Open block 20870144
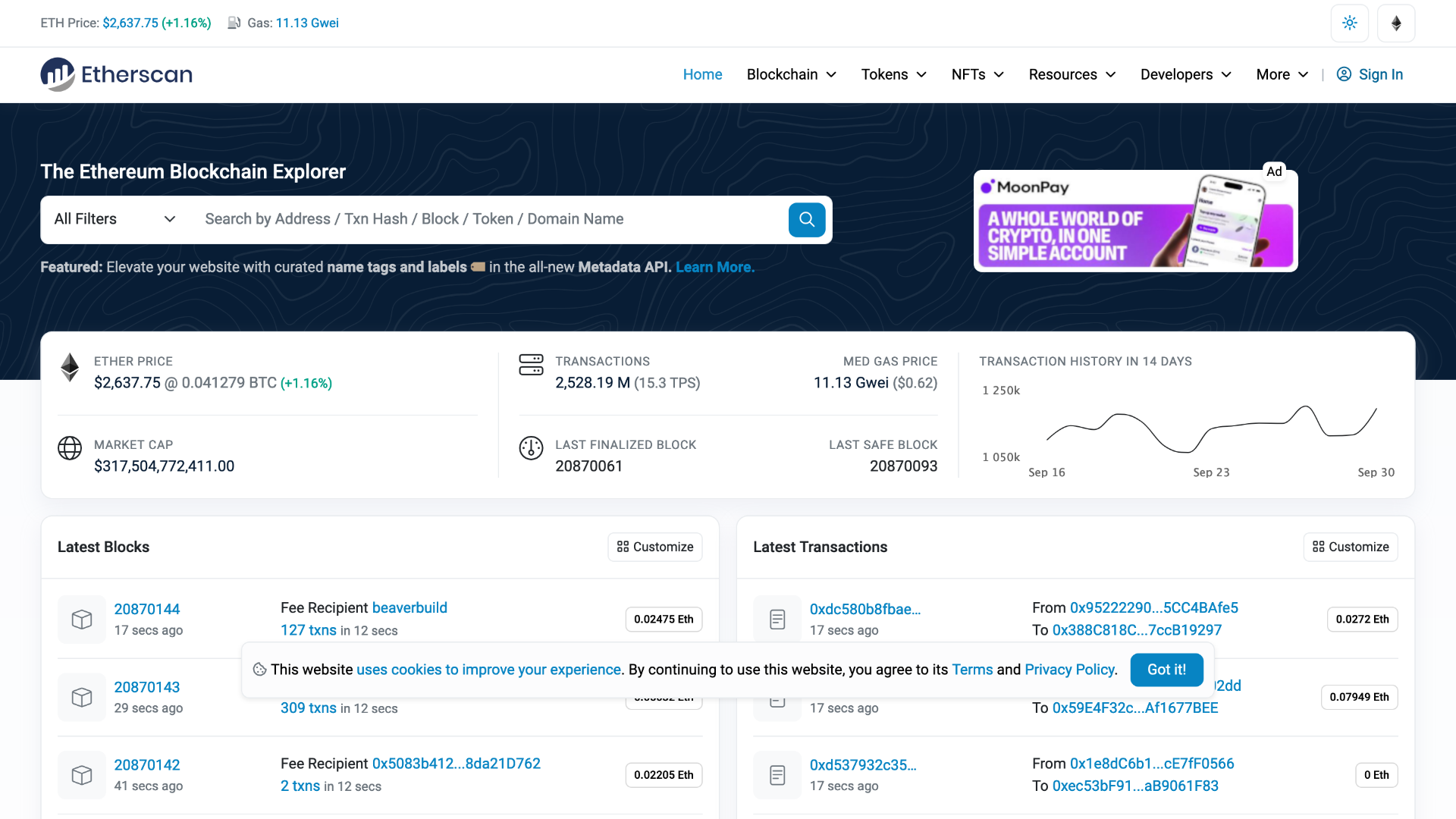The height and width of the screenshot is (819, 1456). click(147, 609)
